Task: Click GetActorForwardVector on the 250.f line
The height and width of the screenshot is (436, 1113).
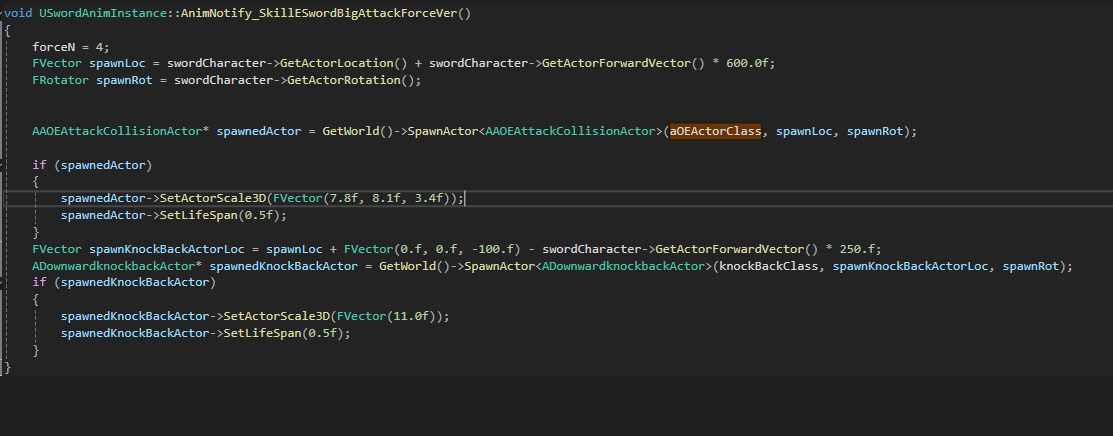Action: (730, 249)
